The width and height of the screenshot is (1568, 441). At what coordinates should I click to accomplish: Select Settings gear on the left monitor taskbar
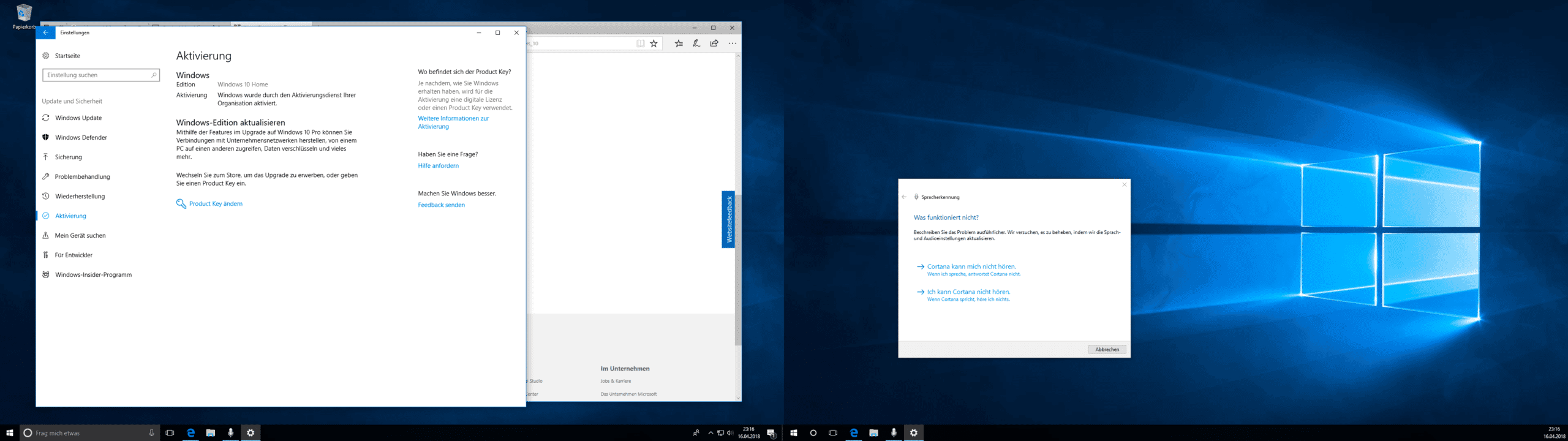pos(251,432)
